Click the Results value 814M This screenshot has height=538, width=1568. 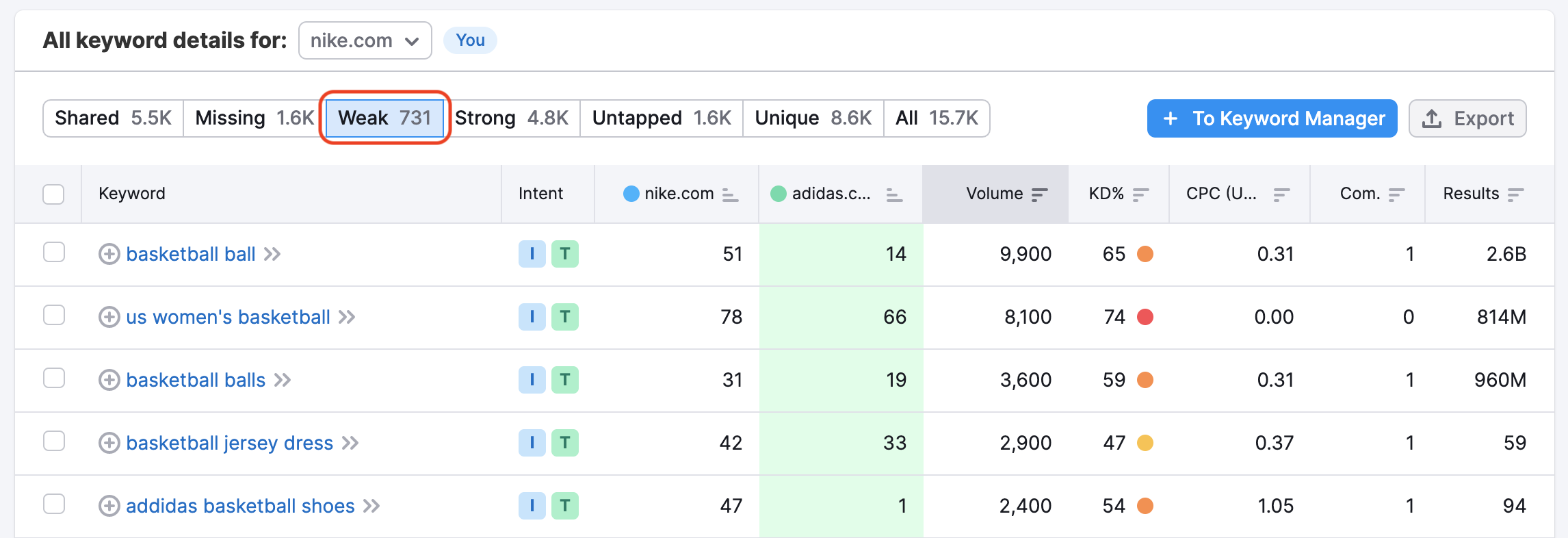pos(1502,317)
